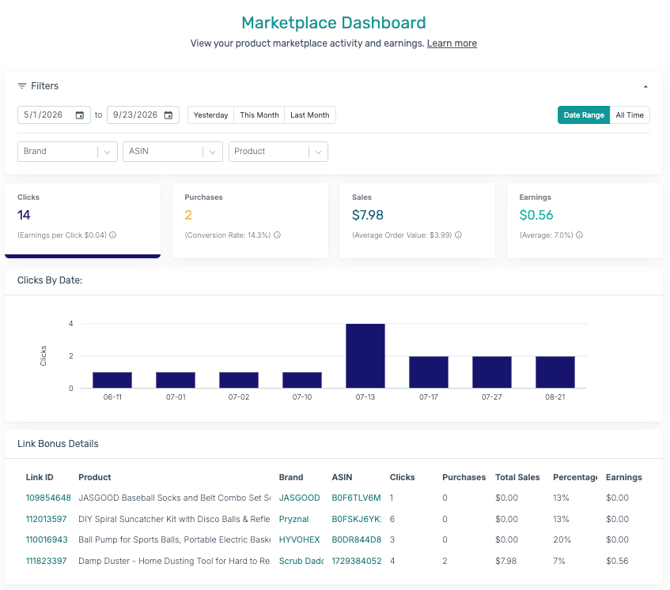The height and width of the screenshot is (590, 670).
Task: Open Link ID 110016943
Action: (x=47, y=540)
